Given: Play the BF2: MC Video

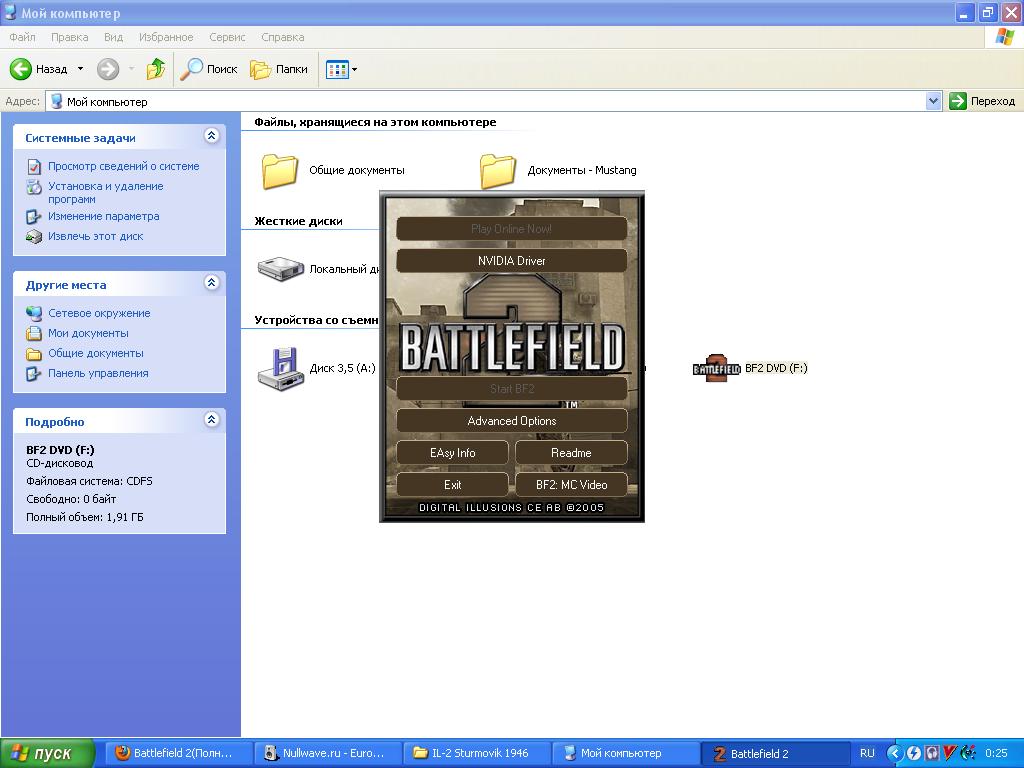Looking at the screenshot, I should pyautogui.click(x=571, y=485).
